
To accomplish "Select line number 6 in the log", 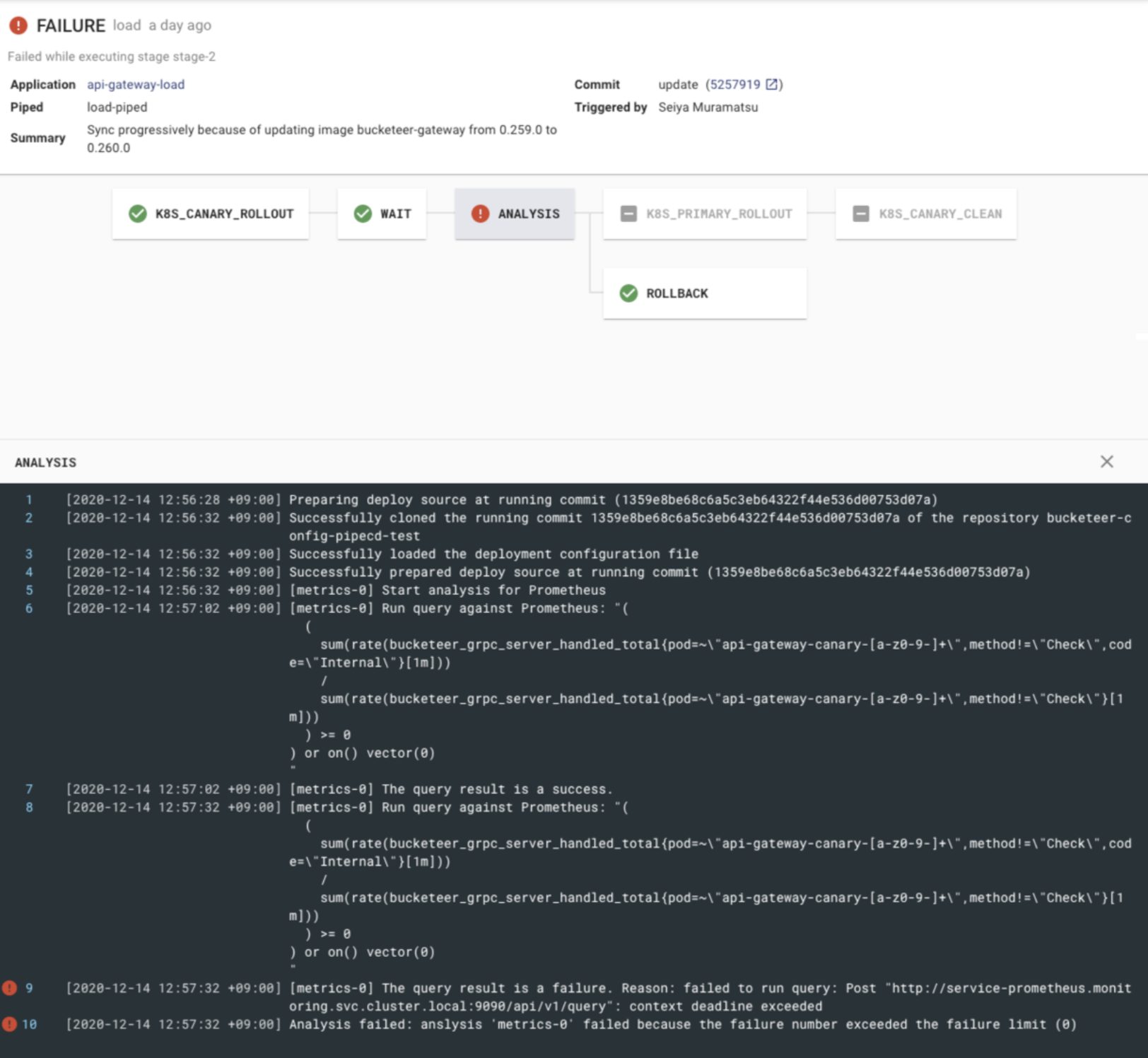I will click(x=28, y=608).
